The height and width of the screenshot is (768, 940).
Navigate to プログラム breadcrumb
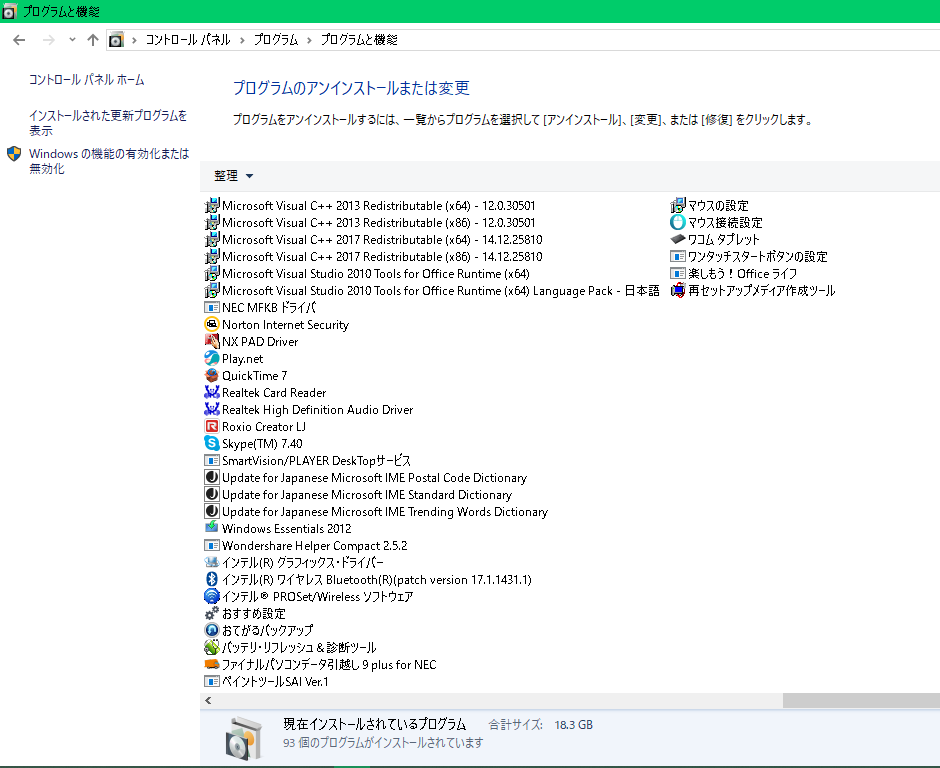[276, 40]
